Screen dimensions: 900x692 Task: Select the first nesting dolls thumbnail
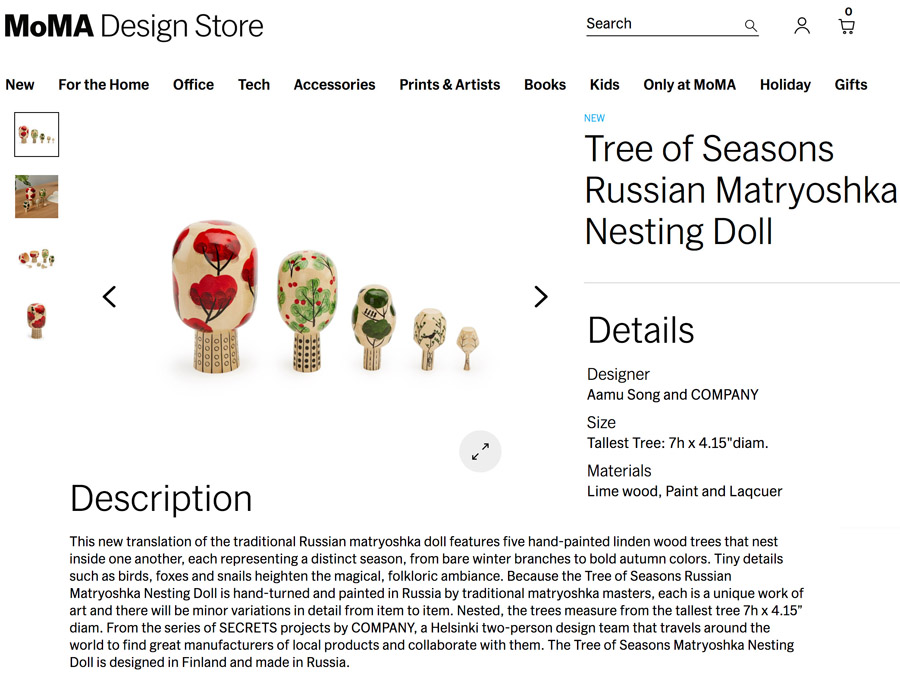click(x=37, y=134)
